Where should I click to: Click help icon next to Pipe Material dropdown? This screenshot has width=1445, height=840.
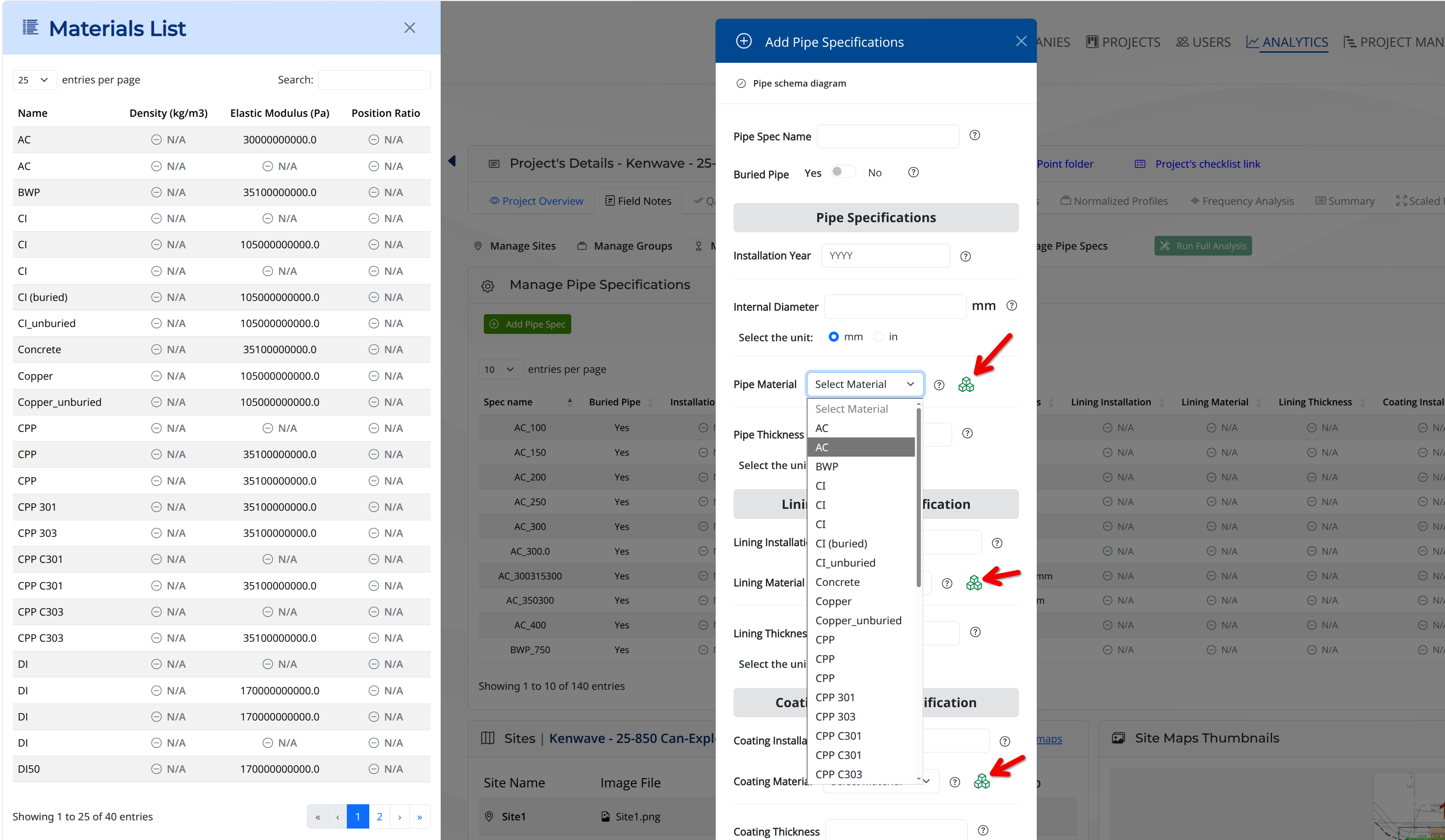(939, 385)
